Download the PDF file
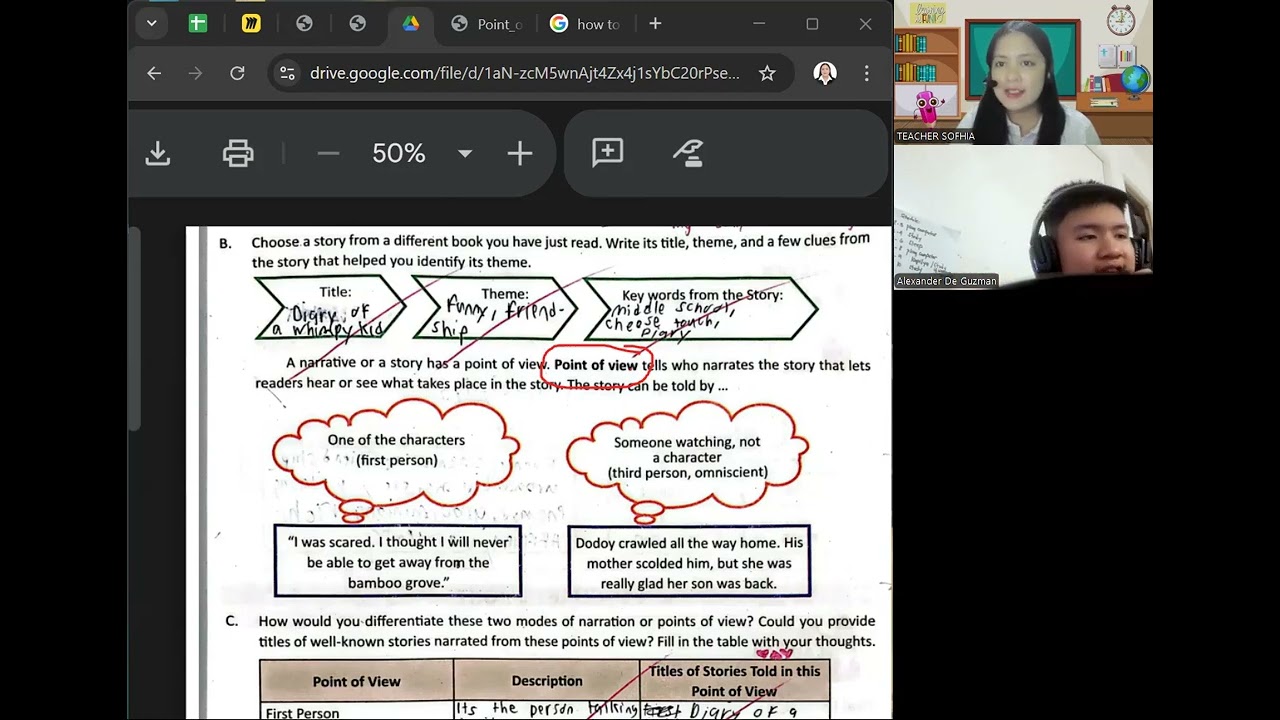The width and height of the screenshot is (1280, 720). 158,153
